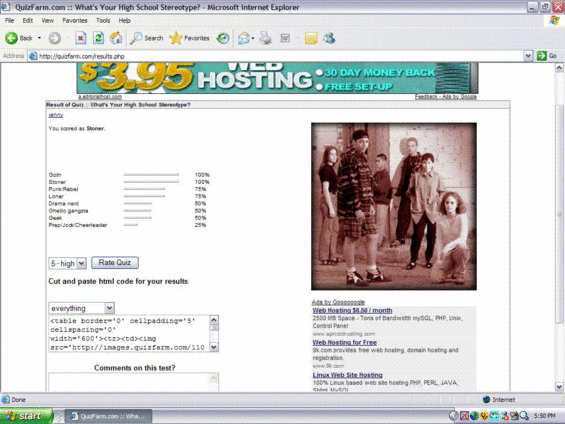The width and height of the screenshot is (565, 424).
Task: Click the yellow Discuss note toolbar icon
Action: 311,38
